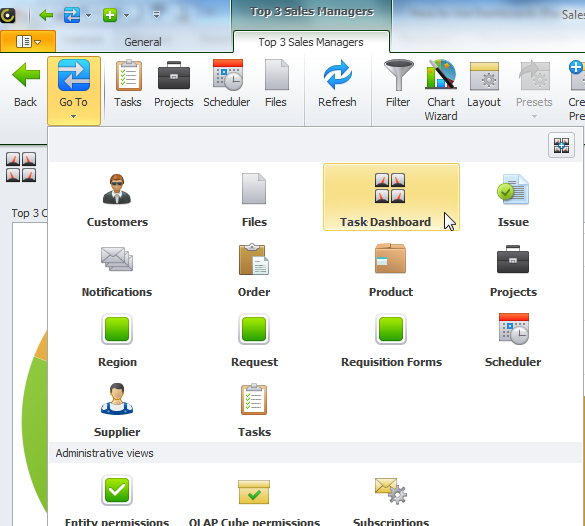Viewport: 585px width, 526px height.
Task: Select Files in the Go To menu
Action: click(x=254, y=201)
